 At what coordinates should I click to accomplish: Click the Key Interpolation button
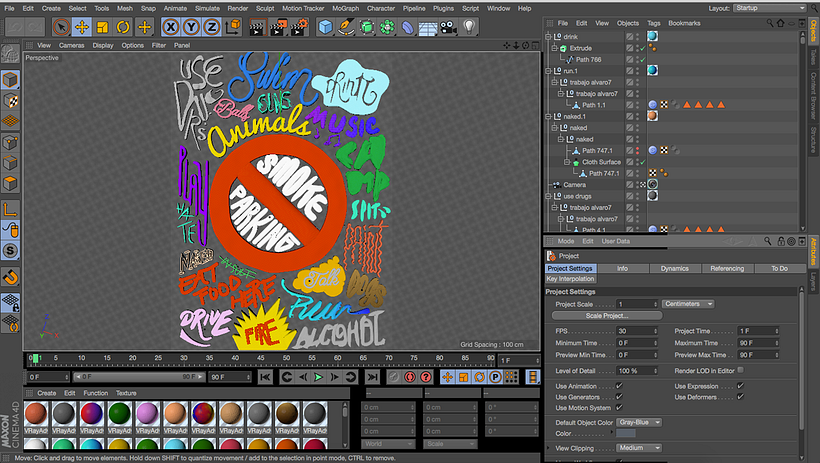click(570, 279)
